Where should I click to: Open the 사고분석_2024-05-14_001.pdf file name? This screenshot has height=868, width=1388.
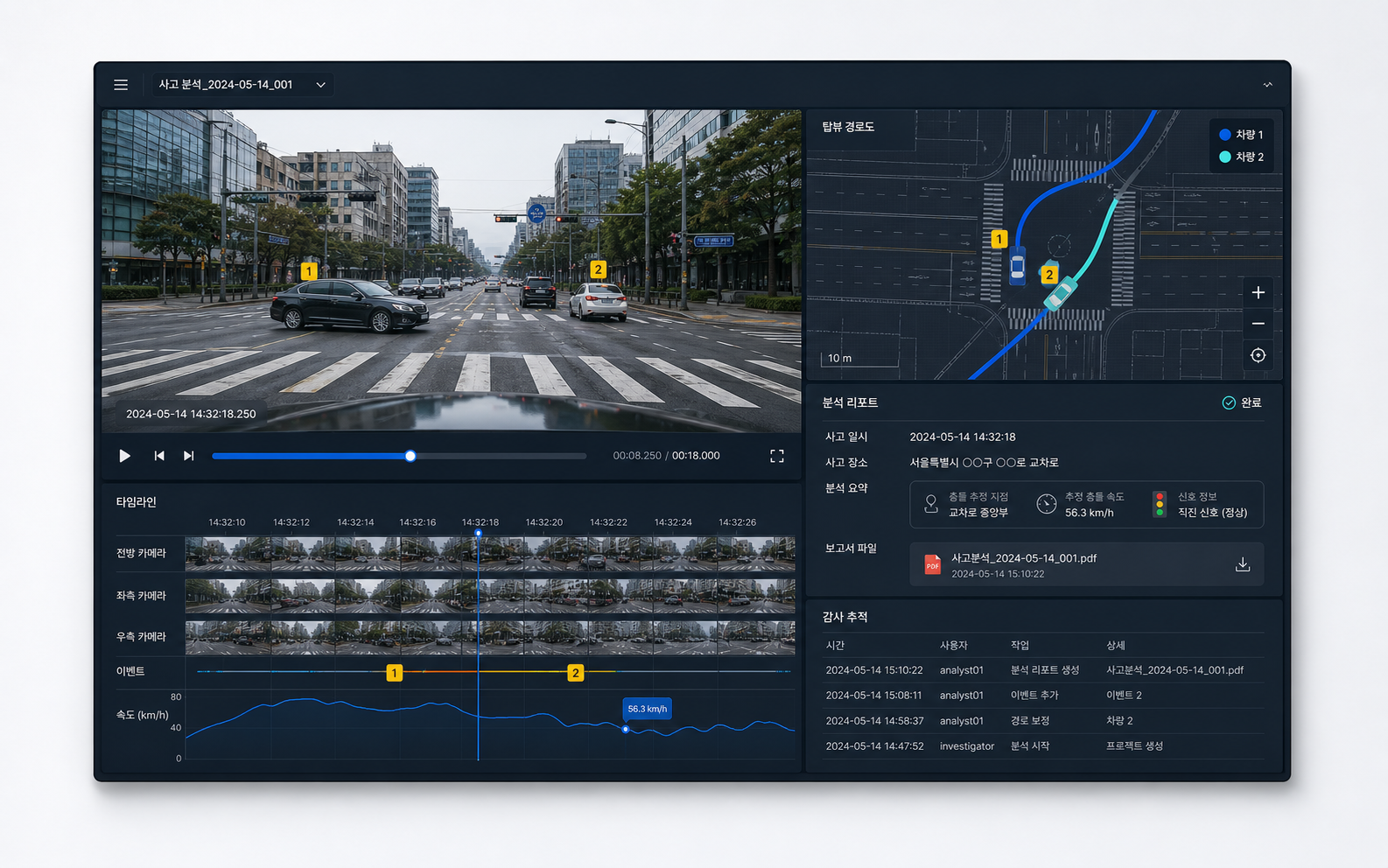(x=1024, y=558)
